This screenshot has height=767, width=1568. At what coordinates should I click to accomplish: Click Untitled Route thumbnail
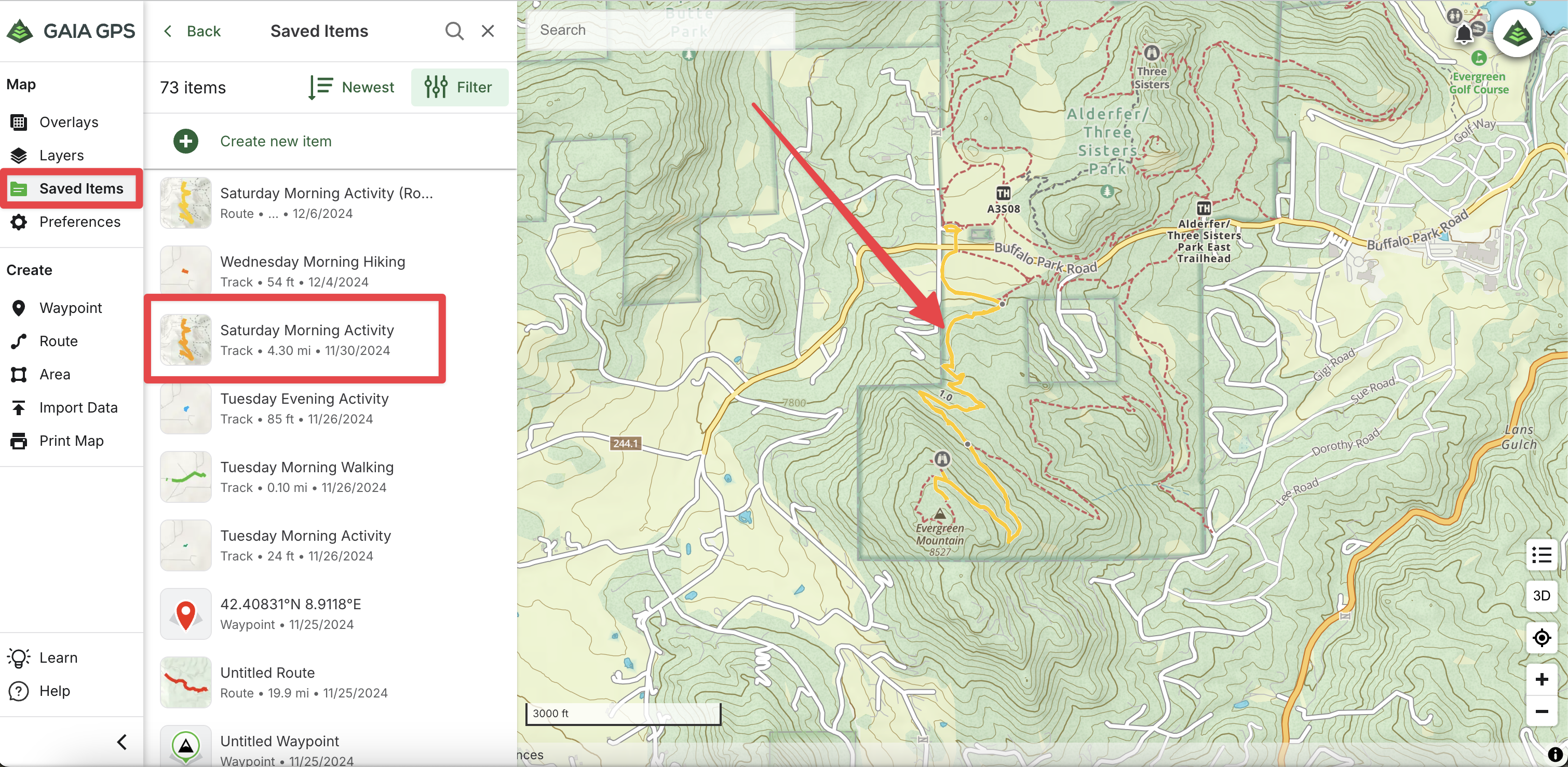186,682
